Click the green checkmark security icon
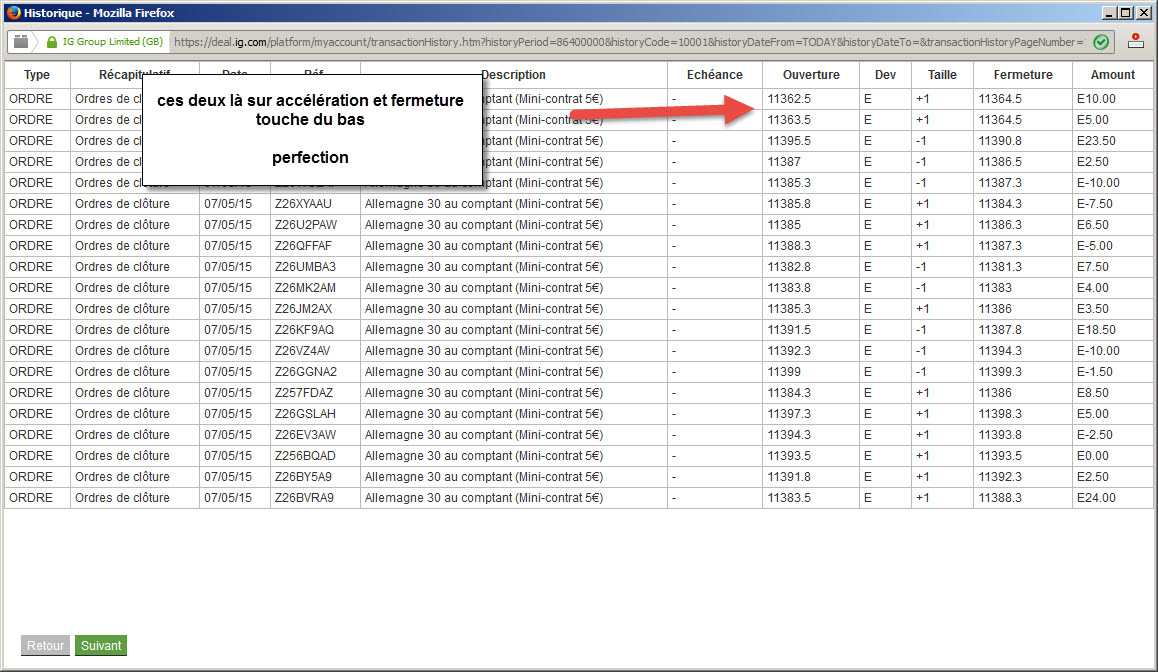Viewport: 1158px width, 672px height. tap(1100, 42)
